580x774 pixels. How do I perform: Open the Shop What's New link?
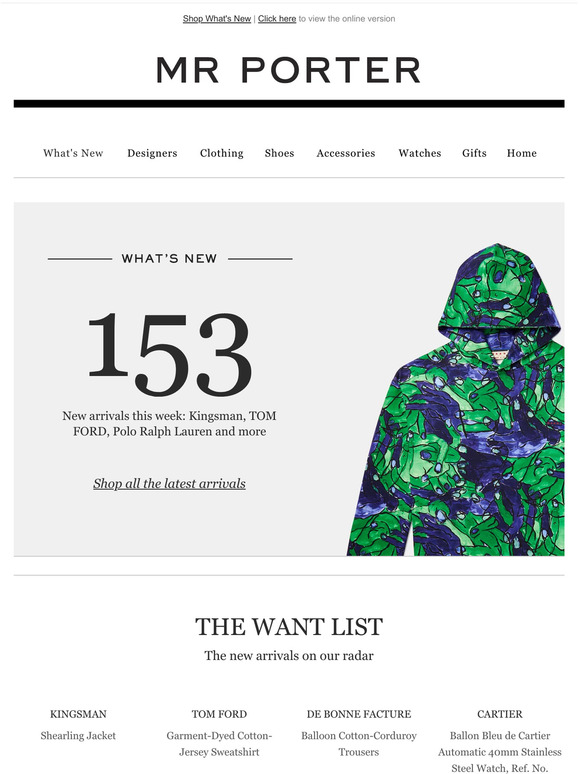coord(217,19)
